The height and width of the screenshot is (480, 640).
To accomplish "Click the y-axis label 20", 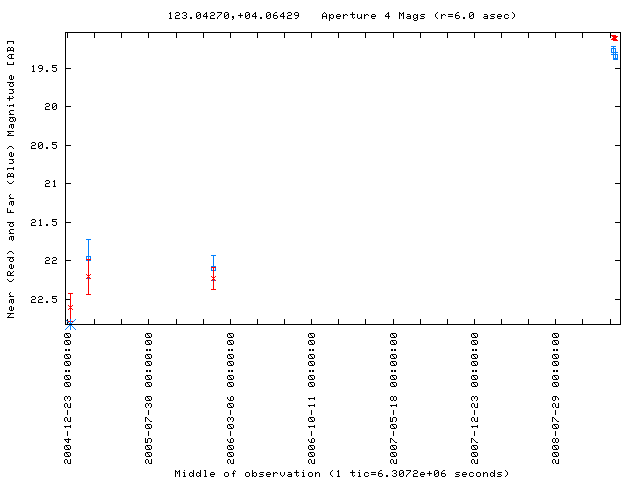I will coord(51,107).
